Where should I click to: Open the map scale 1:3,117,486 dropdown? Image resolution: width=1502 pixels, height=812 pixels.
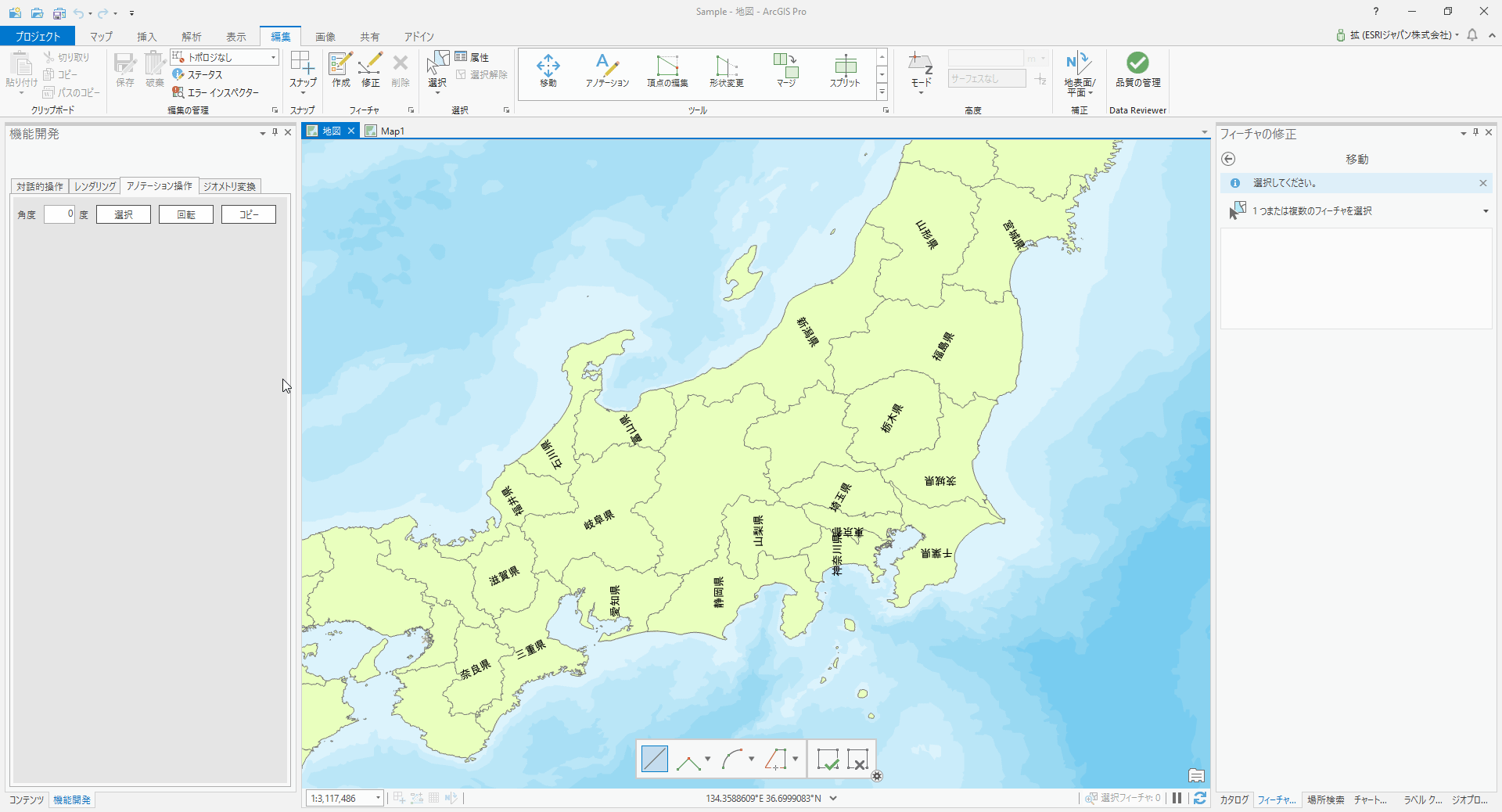[x=378, y=798]
